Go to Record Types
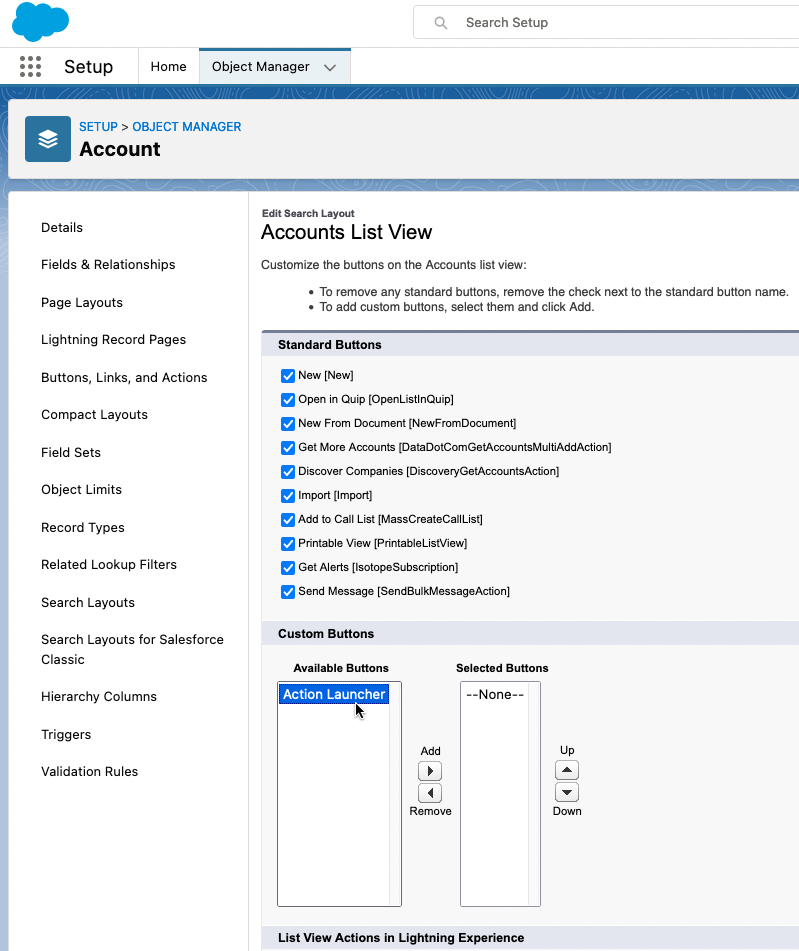This screenshot has height=951, width=799. coord(83,528)
